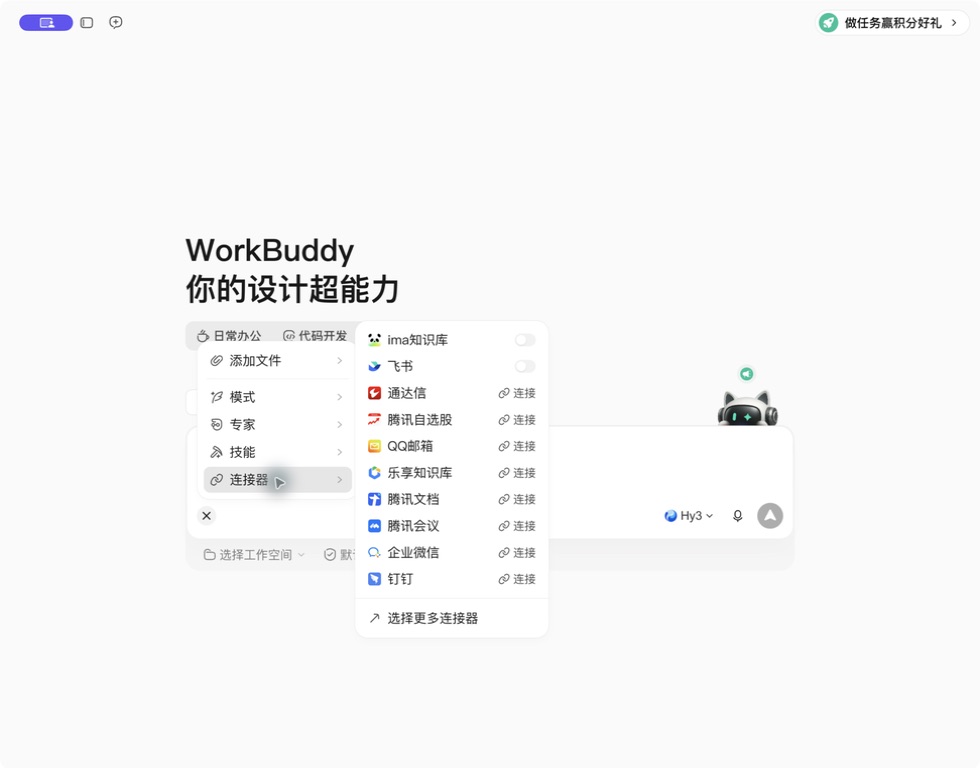Click into the chat message input area
980x768 pixels.
click(x=669, y=462)
